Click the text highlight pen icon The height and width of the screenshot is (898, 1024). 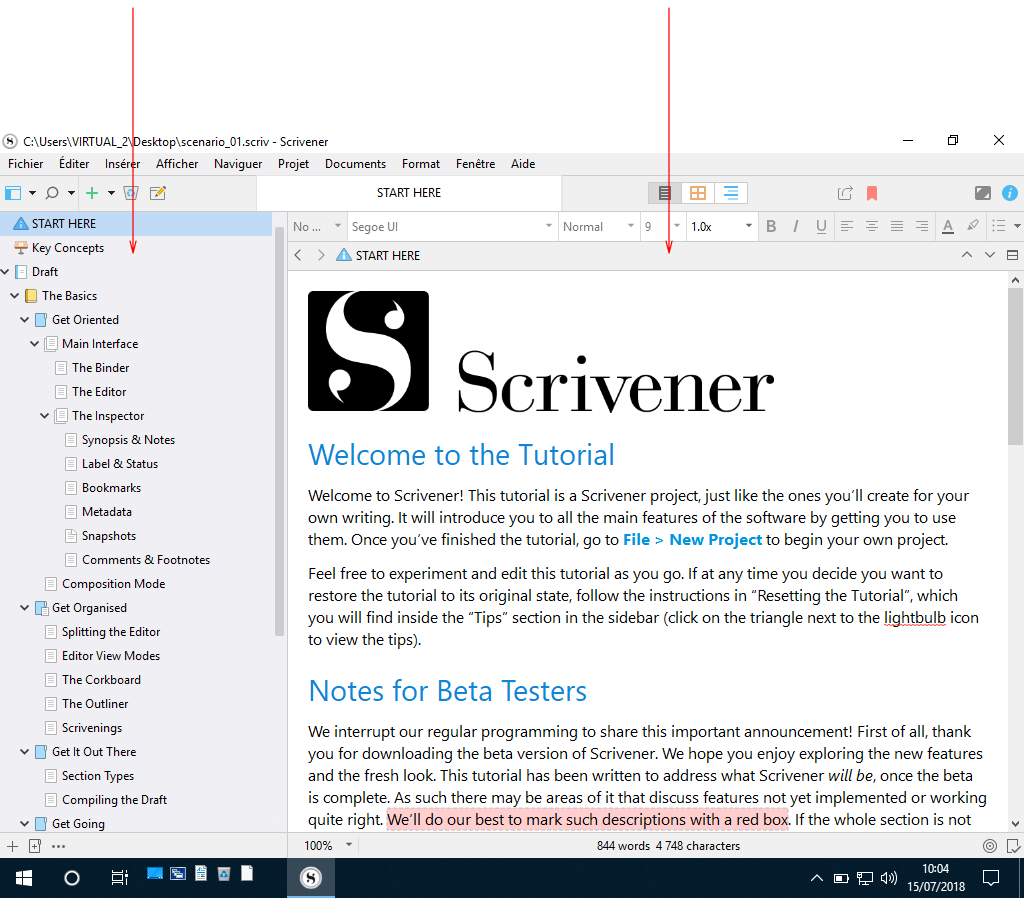coord(973,226)
